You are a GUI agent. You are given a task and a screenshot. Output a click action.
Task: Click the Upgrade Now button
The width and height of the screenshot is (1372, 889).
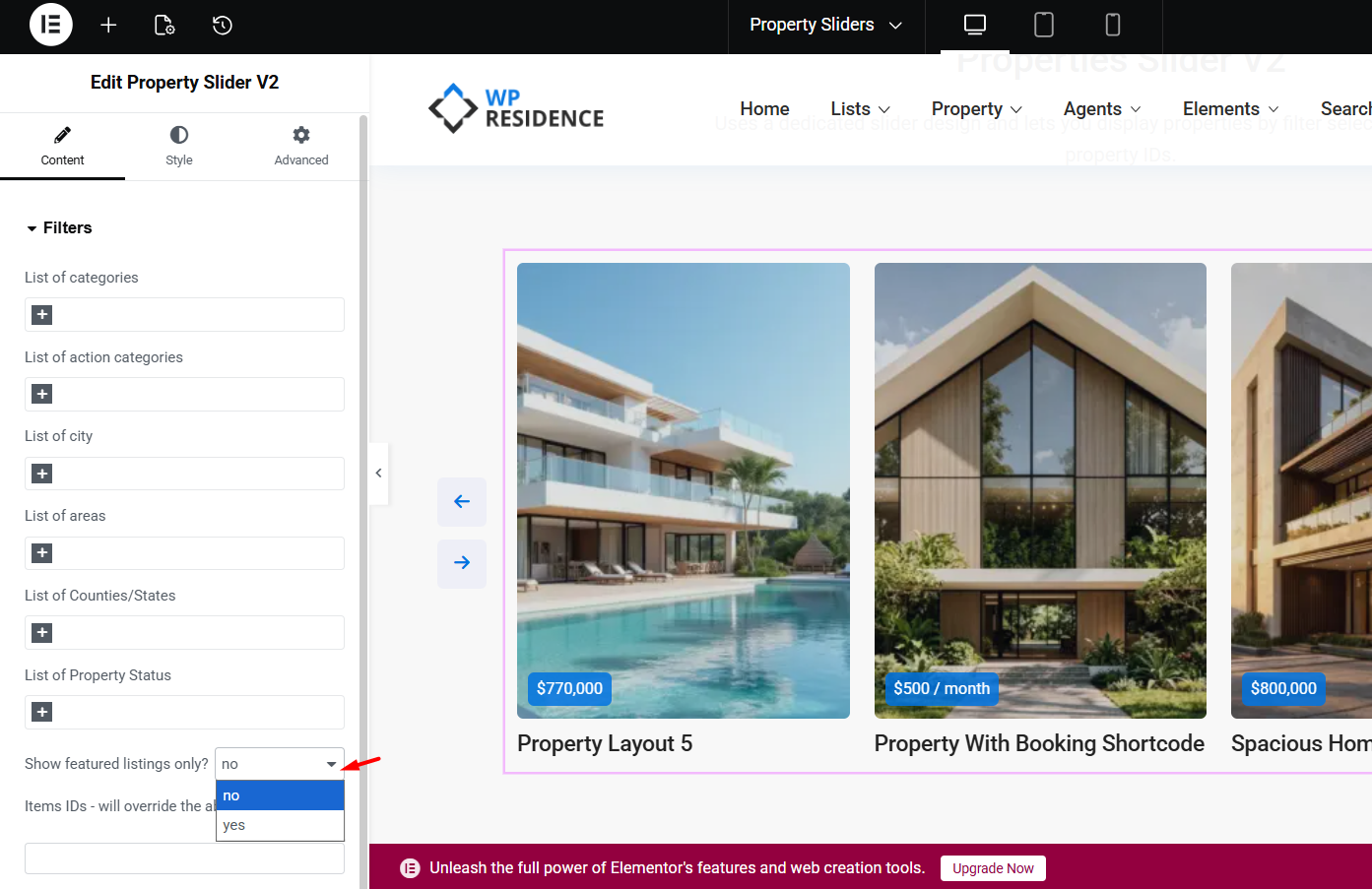[993, 868]
